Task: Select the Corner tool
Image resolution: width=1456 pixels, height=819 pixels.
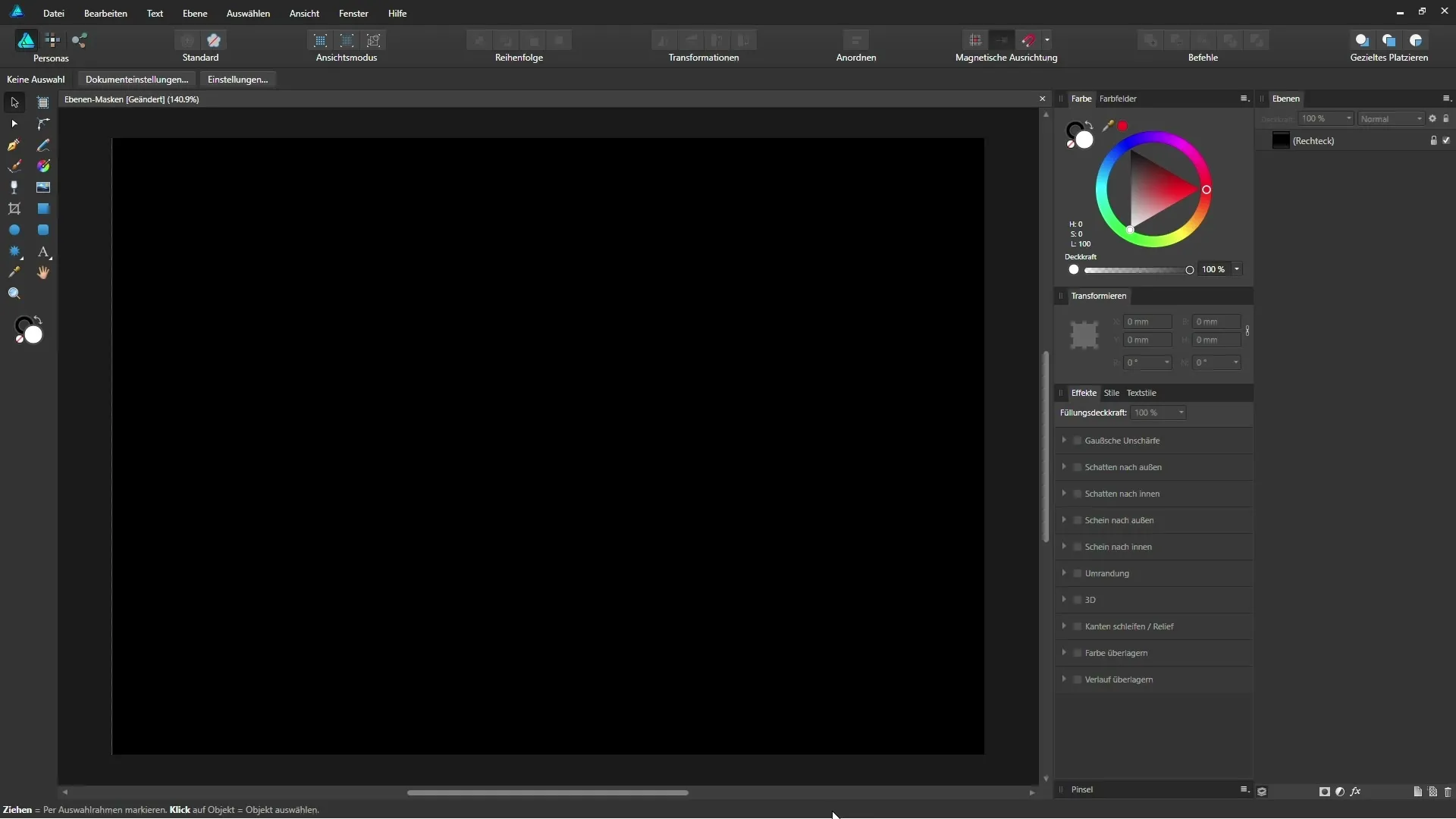Action: [43, 124]
